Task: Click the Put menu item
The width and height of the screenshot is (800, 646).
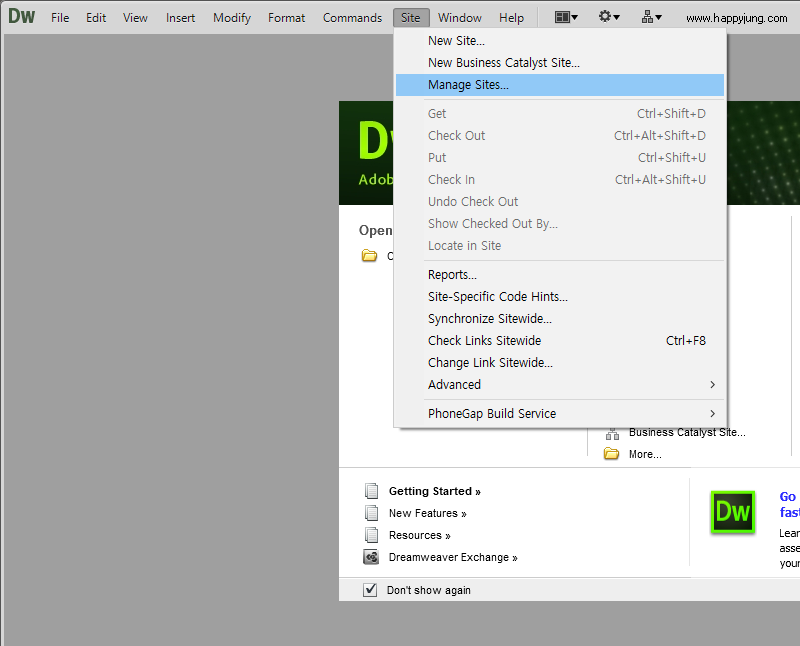Action: click(x=560, y=157)
